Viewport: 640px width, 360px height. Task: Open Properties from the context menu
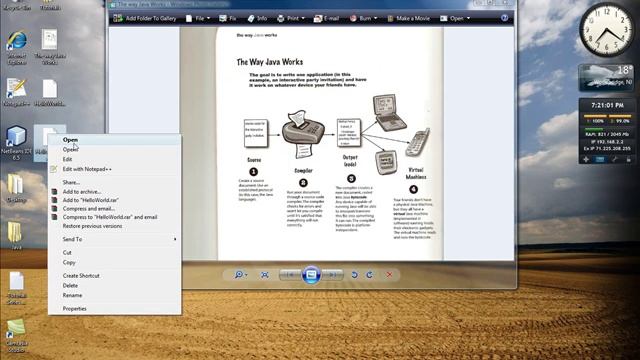click(114, 309)
